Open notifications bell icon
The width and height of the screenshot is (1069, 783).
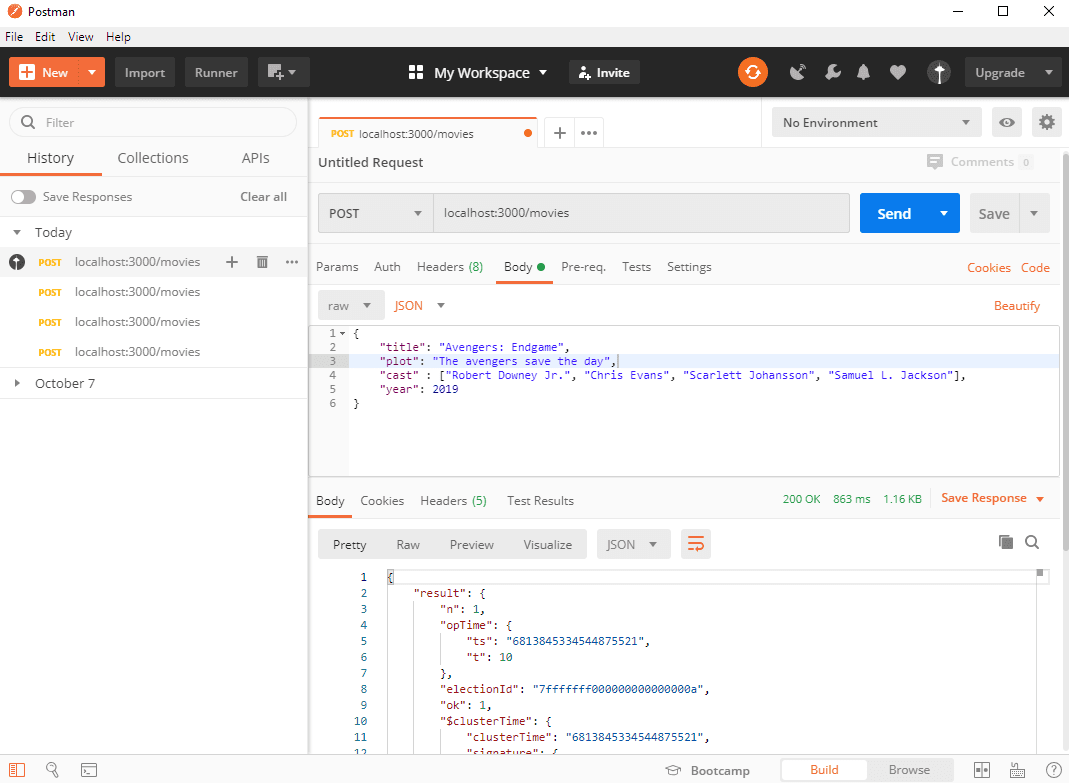(864, 72)
